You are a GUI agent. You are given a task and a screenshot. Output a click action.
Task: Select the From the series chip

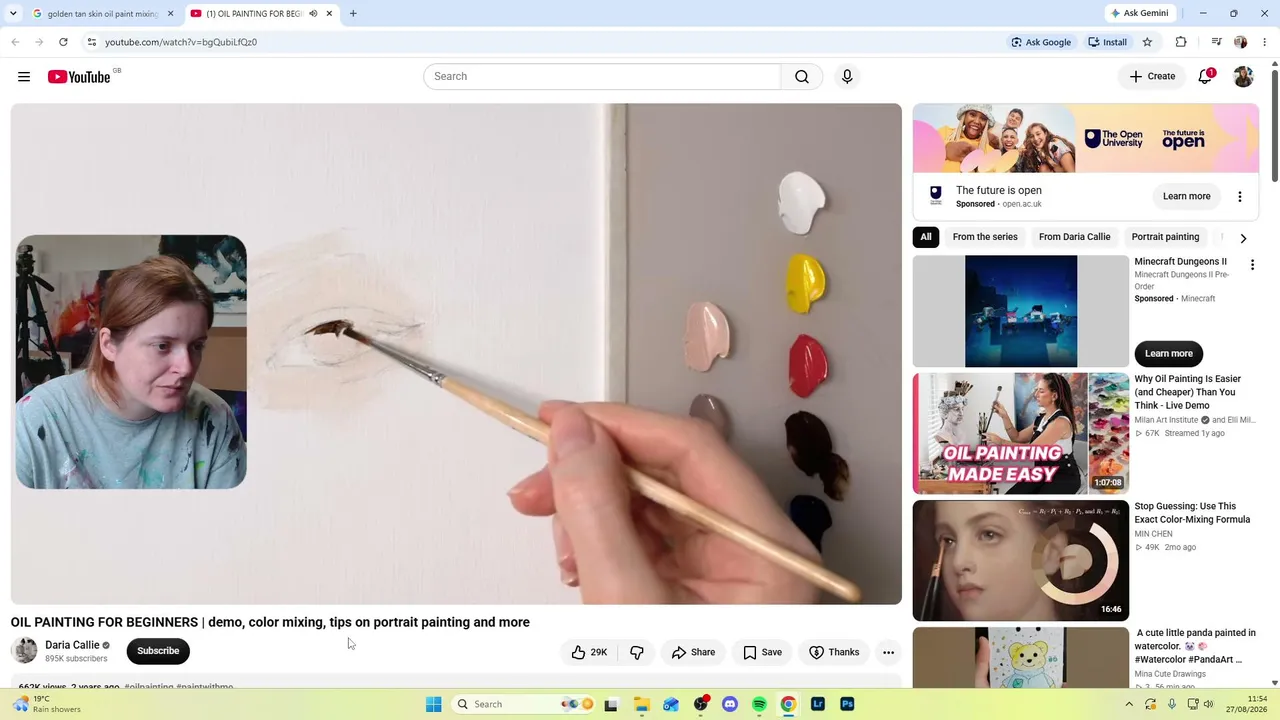click(x=985, y=237)
